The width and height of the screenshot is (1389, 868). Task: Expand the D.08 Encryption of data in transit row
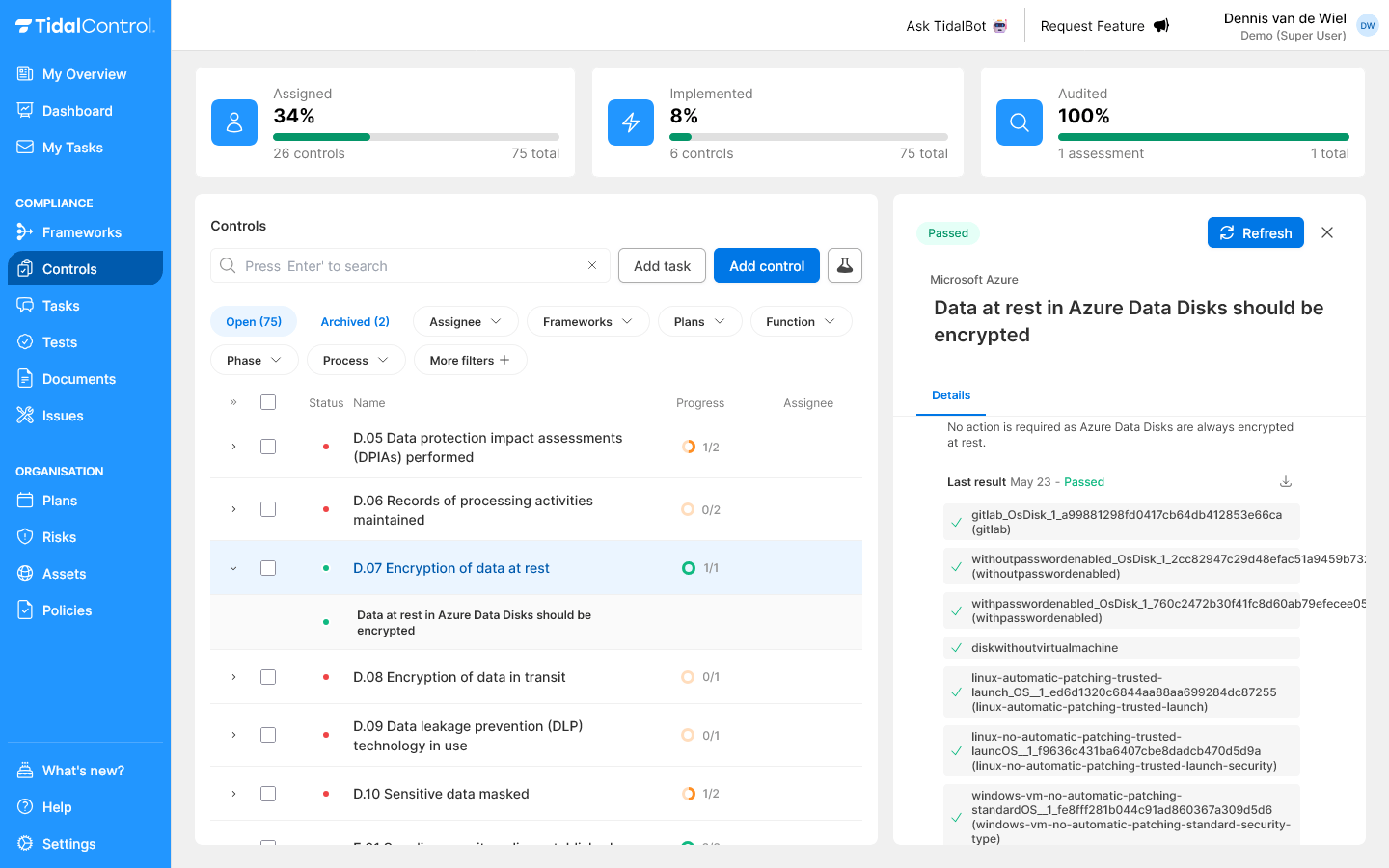click(232, 677)
